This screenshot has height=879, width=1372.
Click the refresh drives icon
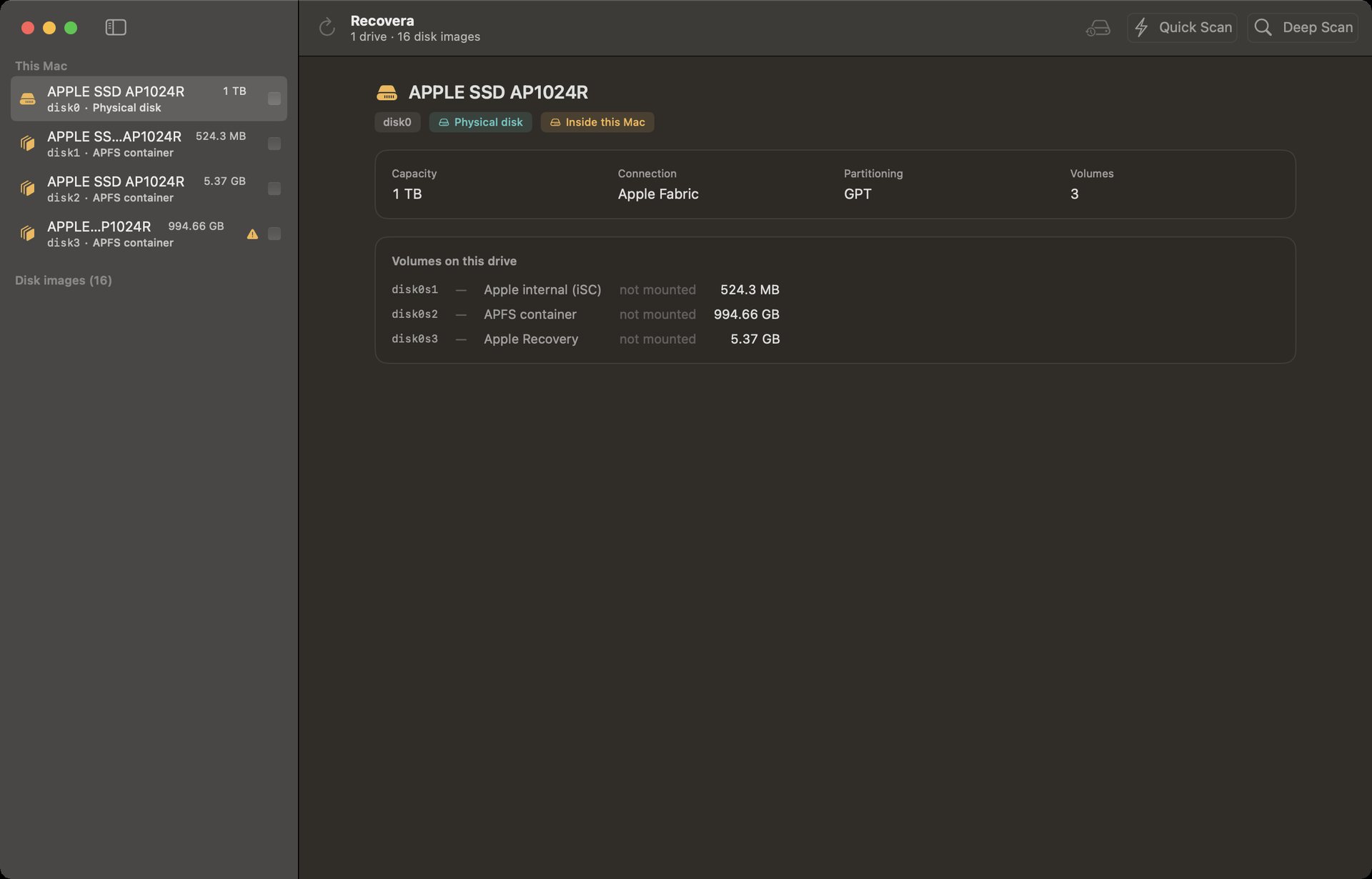pos(327,27)
